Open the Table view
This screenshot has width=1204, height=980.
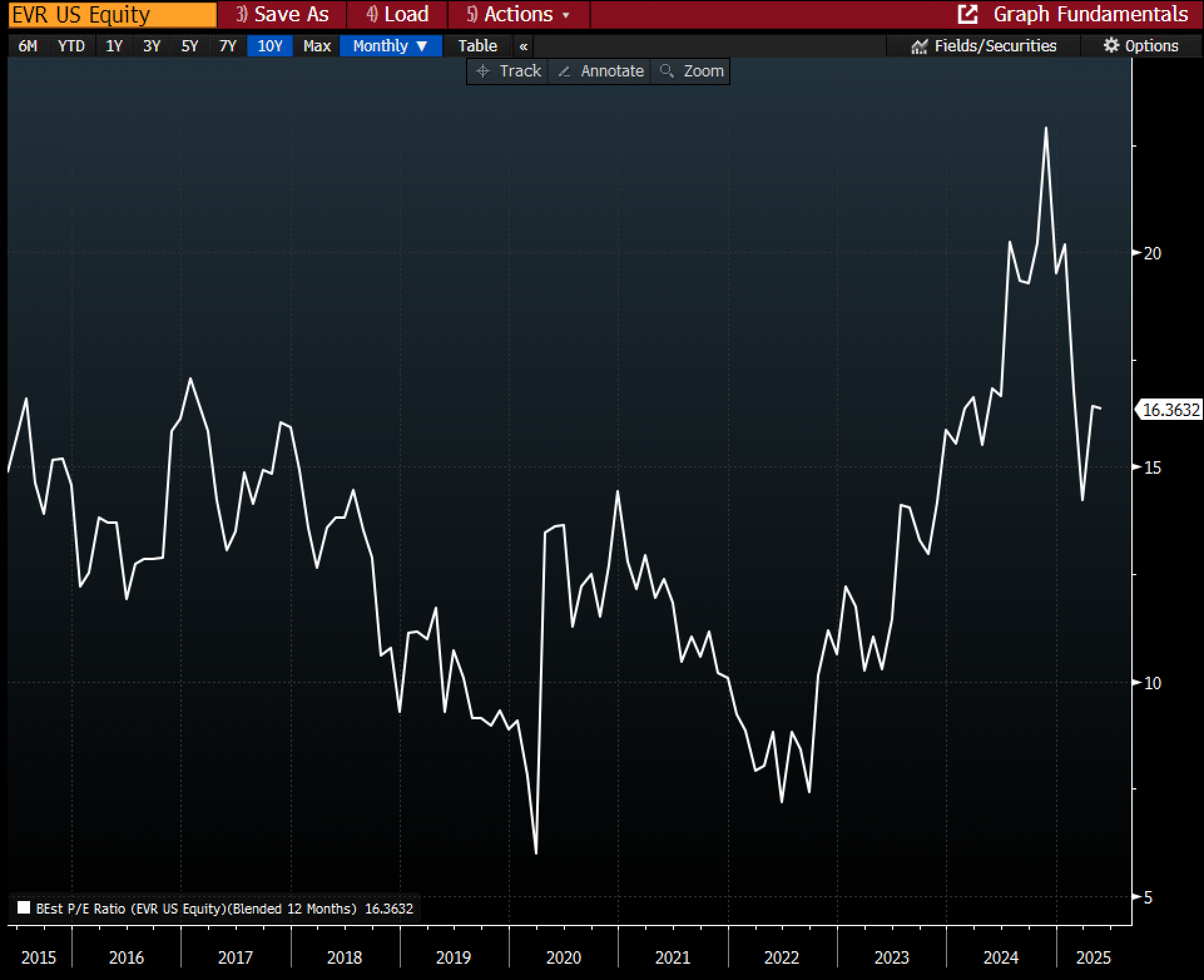pyautogui.click(x=477, y=46)
